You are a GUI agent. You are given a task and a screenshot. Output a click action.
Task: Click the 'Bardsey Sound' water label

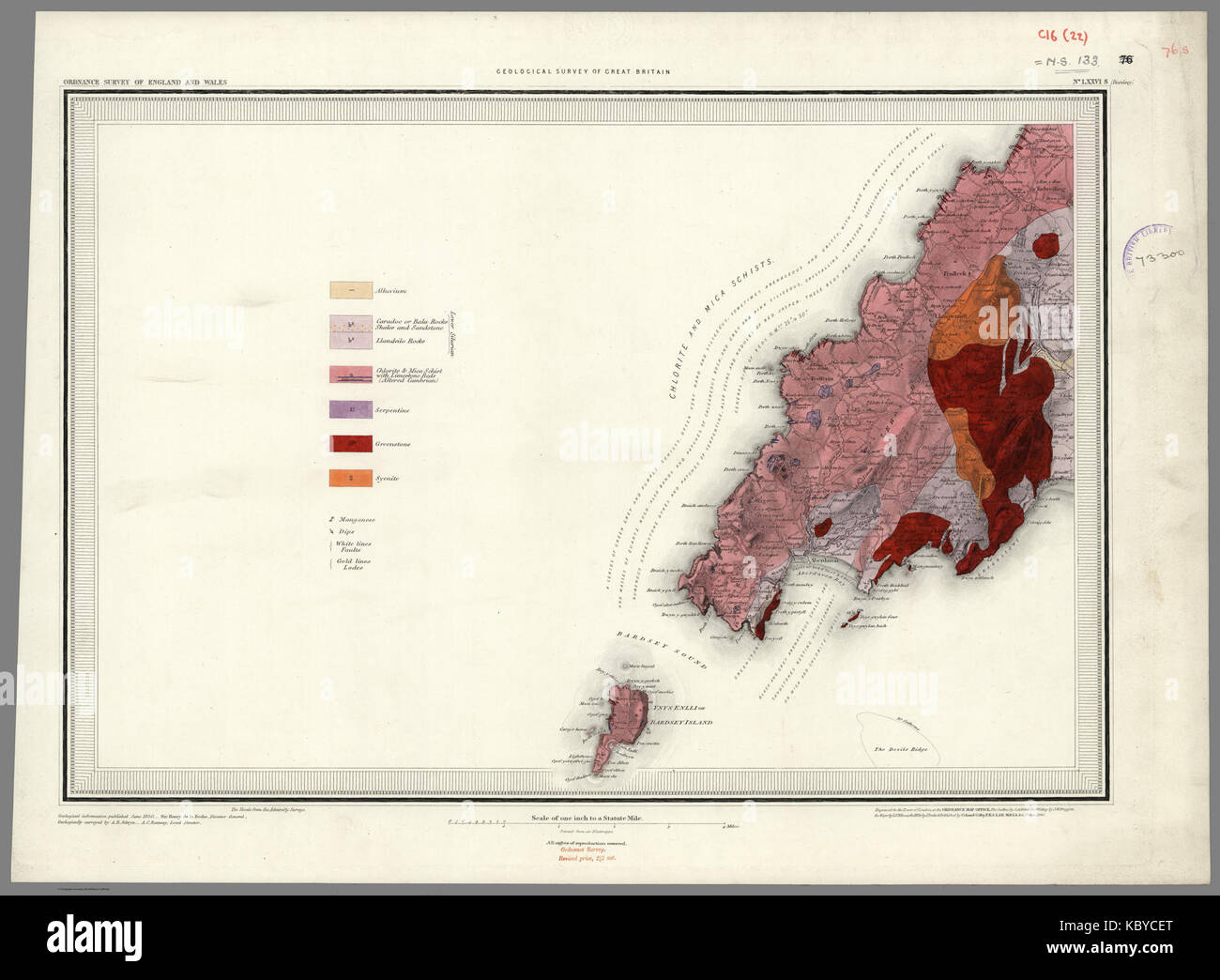tap(663, 650)
